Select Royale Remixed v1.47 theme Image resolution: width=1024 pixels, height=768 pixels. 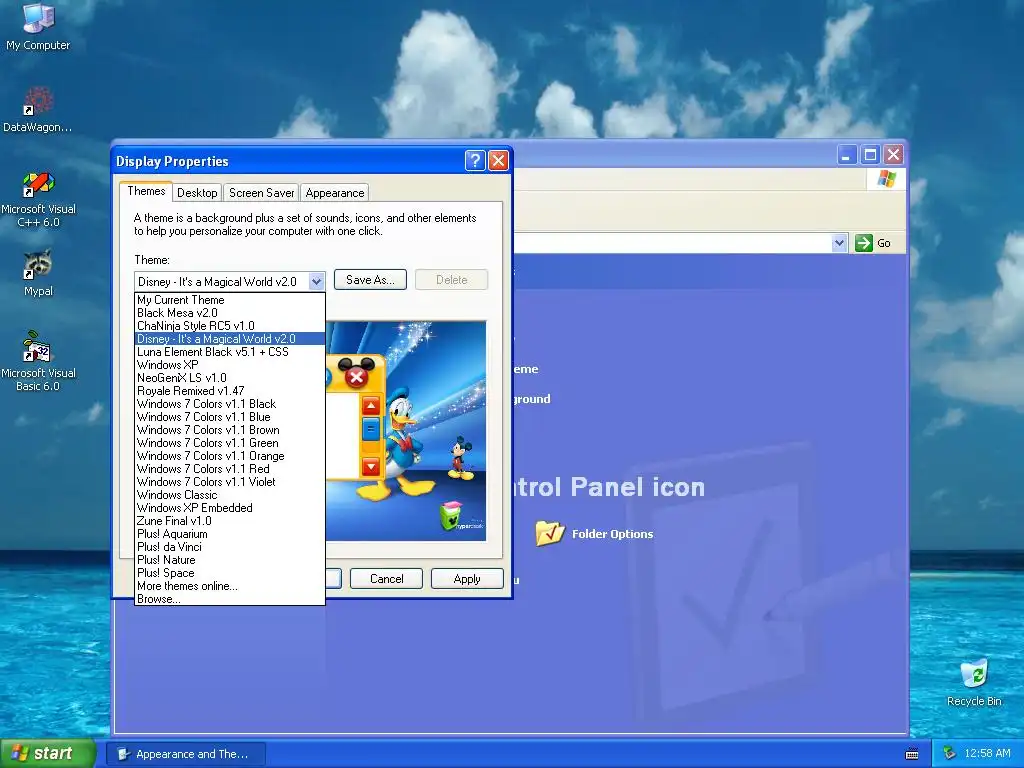pyautogui.click(x=230, y=391)
